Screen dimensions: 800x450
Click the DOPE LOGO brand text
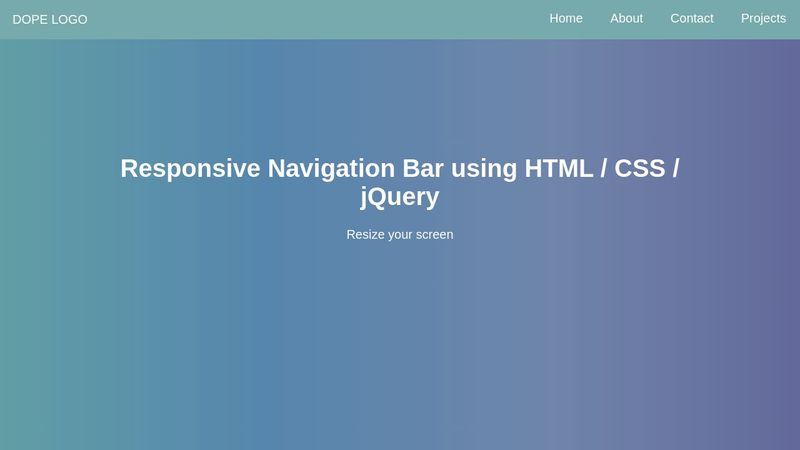click(50, 19)
